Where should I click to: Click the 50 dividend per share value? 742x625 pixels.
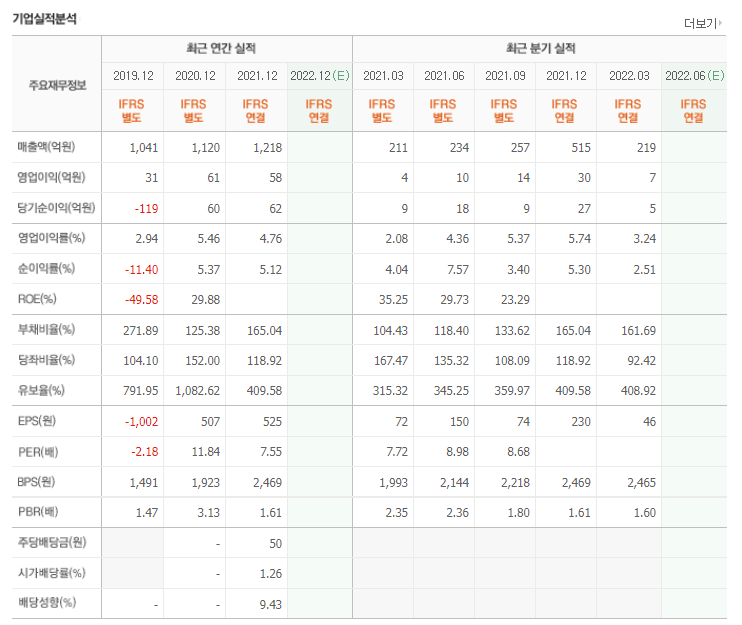pyautogui.click(x=276, y=544)
